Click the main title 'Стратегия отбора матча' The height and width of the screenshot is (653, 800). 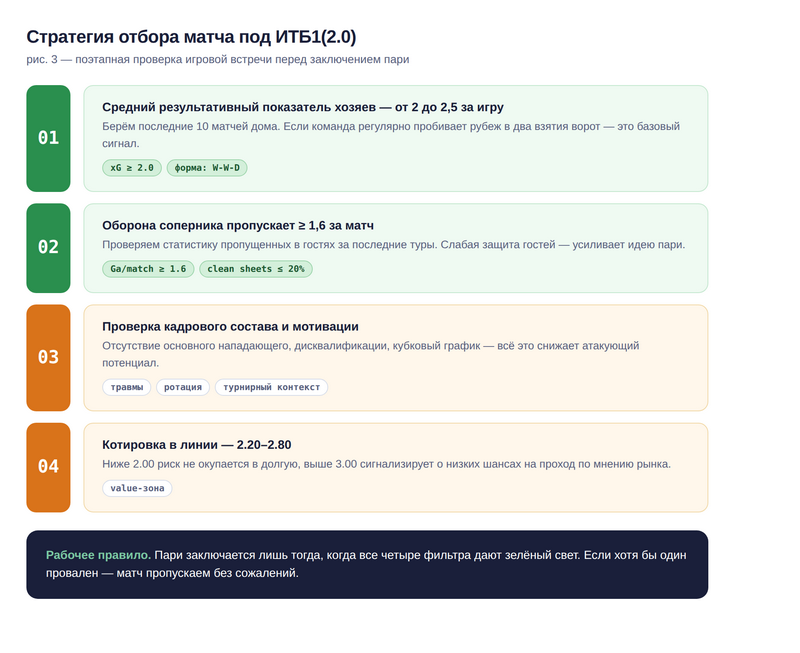(x=191, y=37)
